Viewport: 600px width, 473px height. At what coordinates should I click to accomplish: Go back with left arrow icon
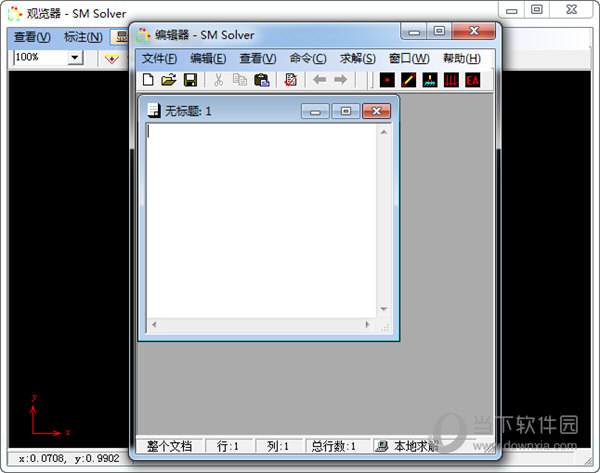[320, 80]
